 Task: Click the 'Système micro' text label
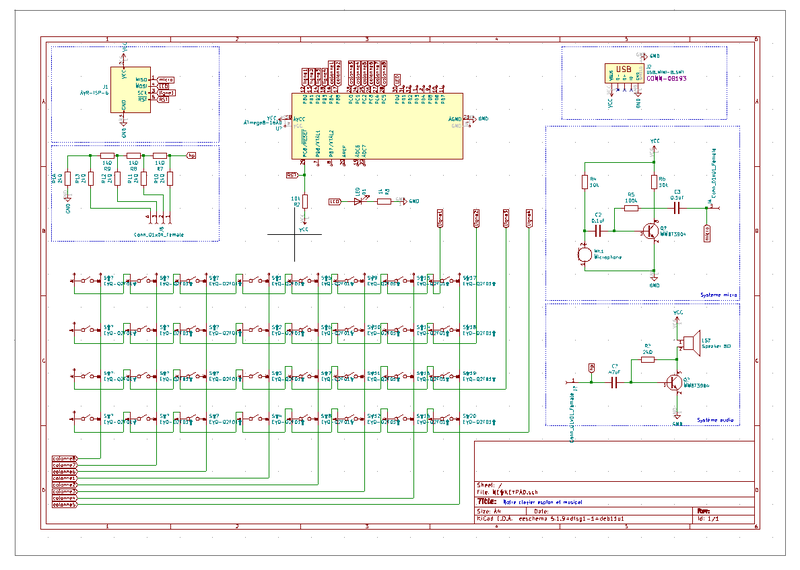(x=718, y=295)
